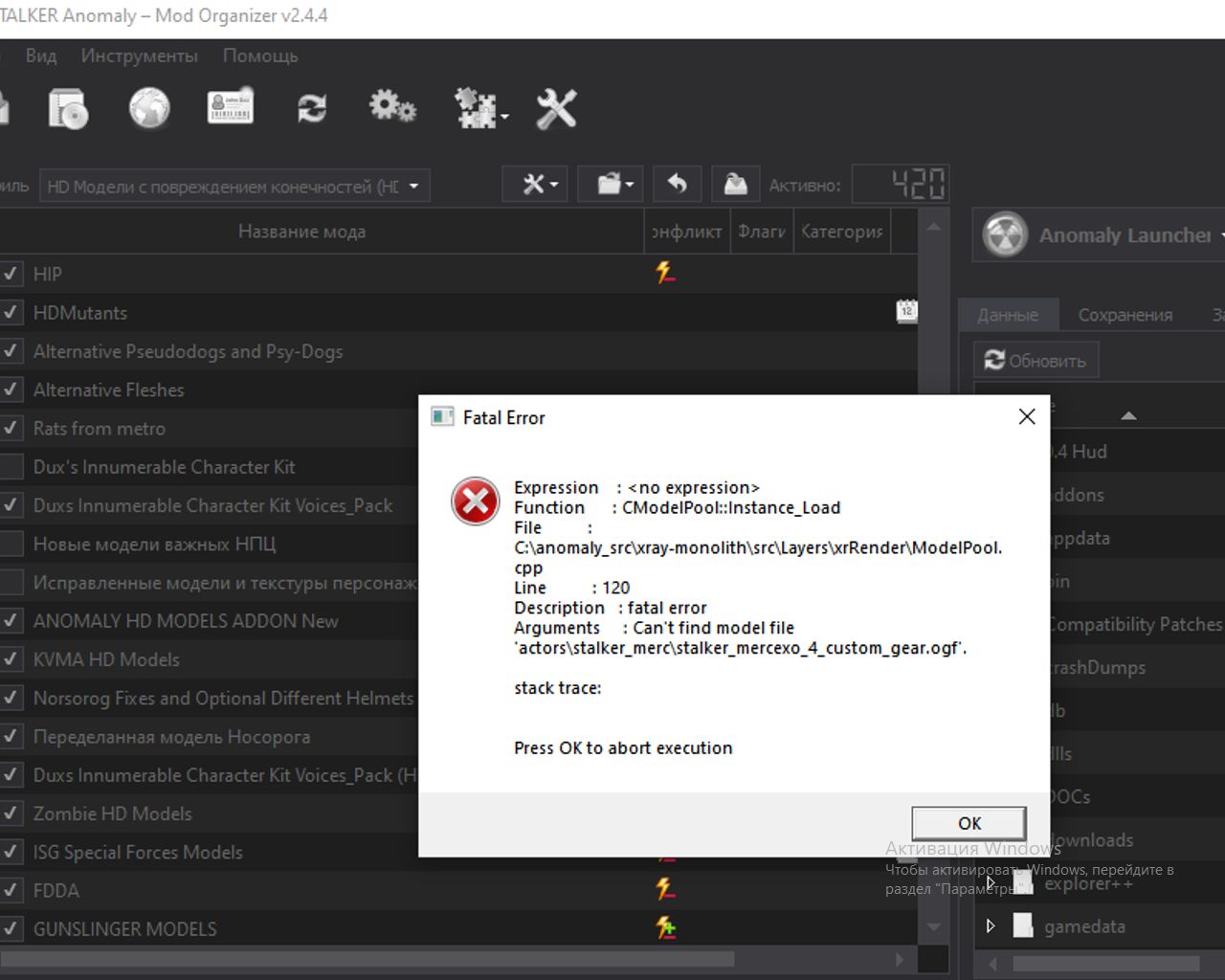The image size is (1225, 980).
Task: Click OK in the Fatal Error dialog
Action: pos(969,823)
